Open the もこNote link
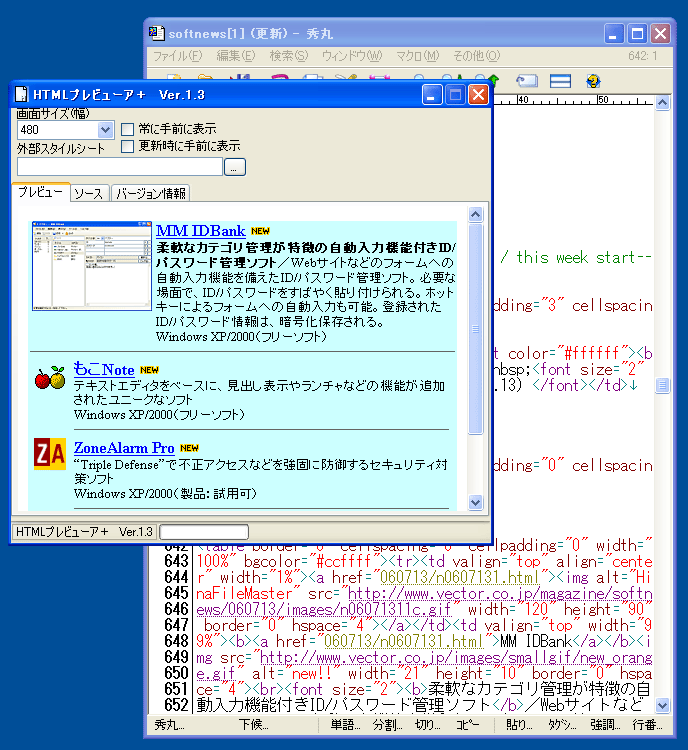 pyautogui.click(x=104, y=370)
